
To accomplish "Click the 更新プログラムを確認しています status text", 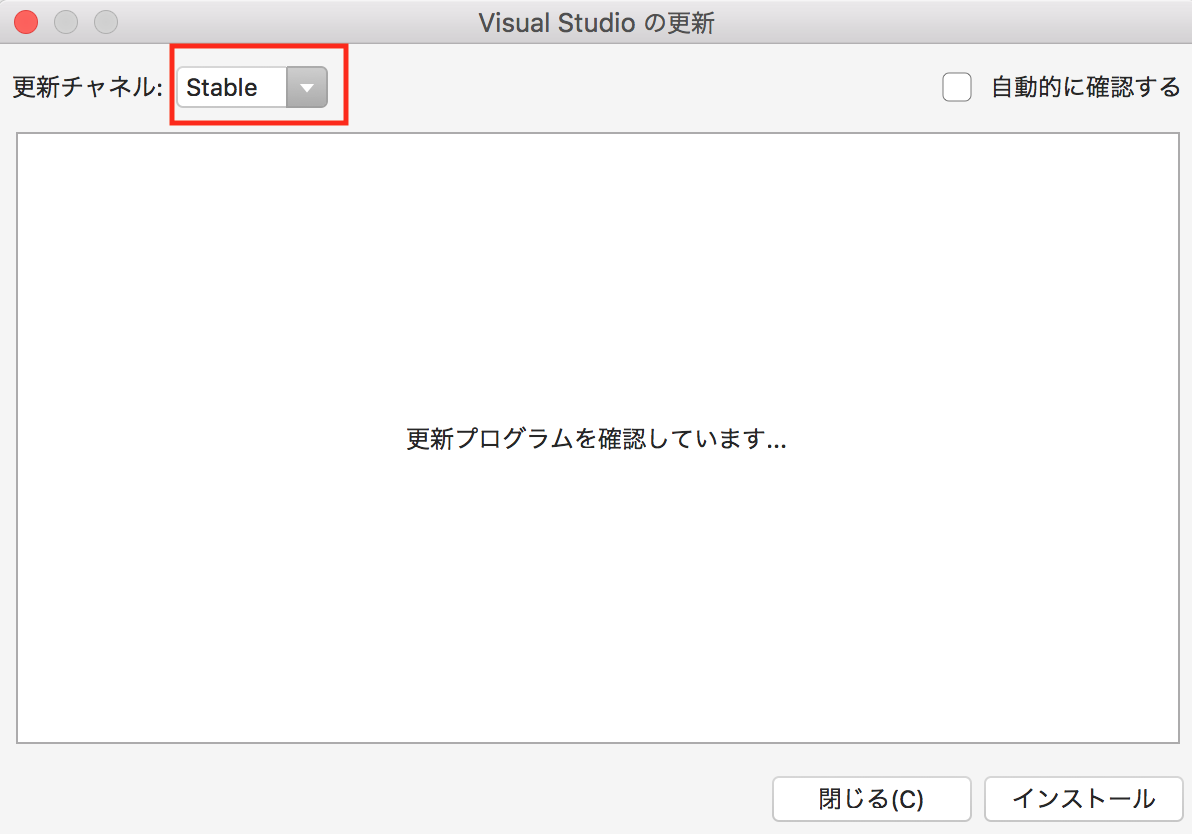I will click(597, 440).
